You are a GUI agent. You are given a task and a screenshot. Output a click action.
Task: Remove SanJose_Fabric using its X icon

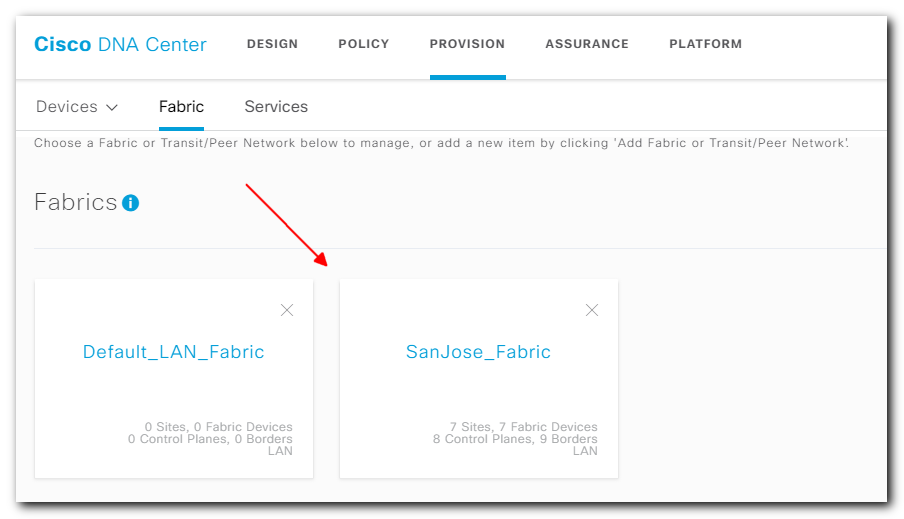(x=592, y=310)
